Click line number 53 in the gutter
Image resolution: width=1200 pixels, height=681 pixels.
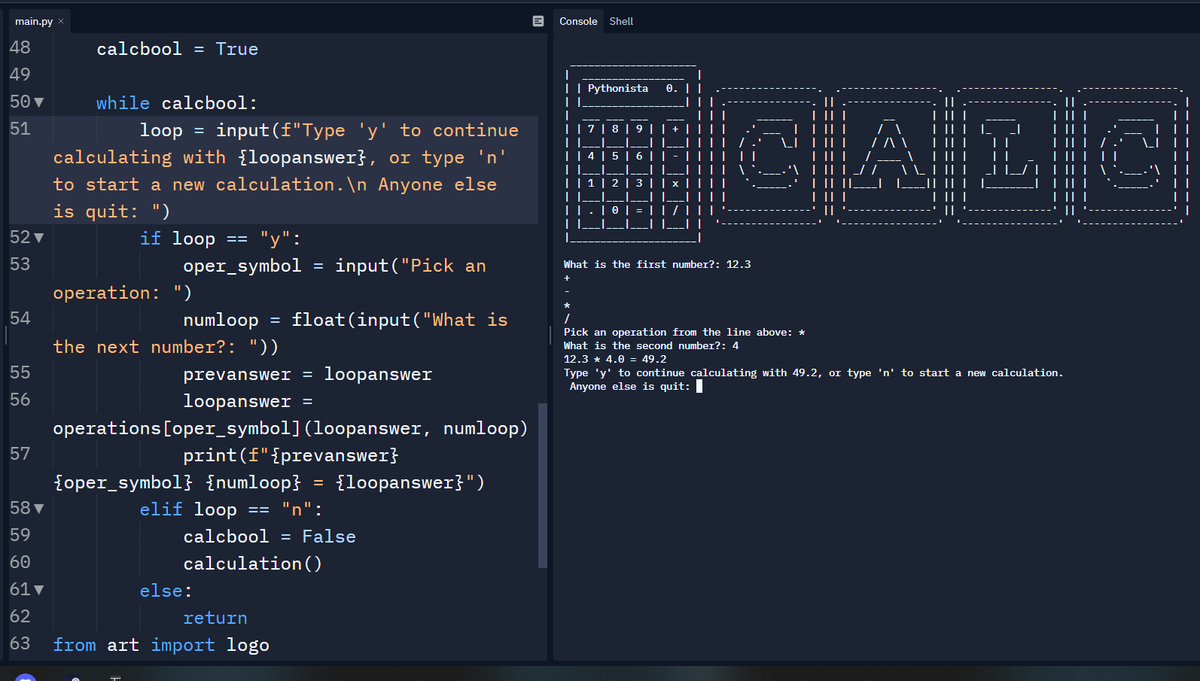20,265
